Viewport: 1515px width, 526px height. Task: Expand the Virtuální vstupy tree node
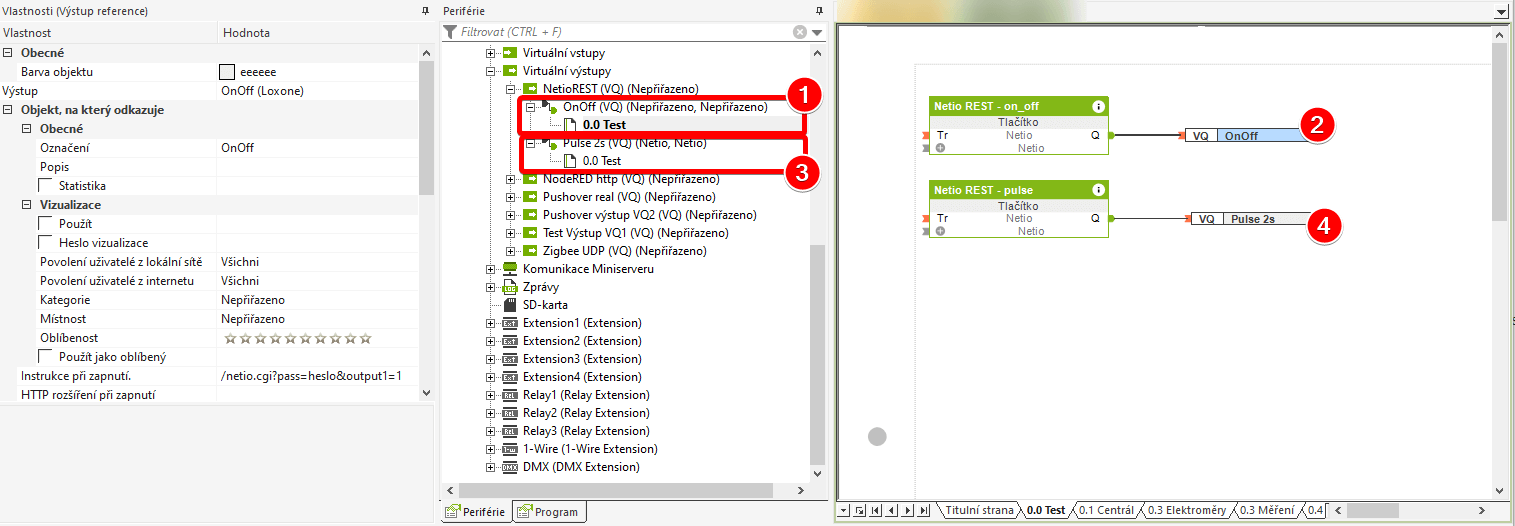tap(491, 53)
